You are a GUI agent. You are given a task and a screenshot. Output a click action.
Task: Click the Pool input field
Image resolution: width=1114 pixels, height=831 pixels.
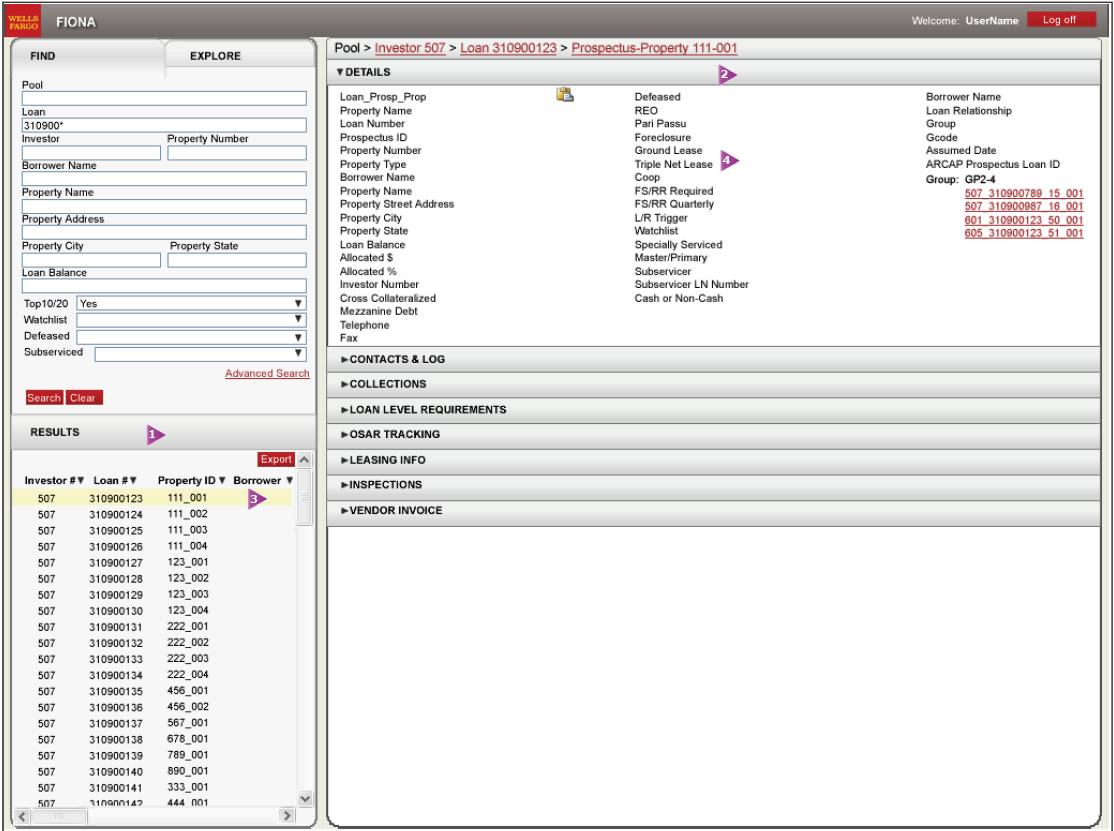coord(164,98)
